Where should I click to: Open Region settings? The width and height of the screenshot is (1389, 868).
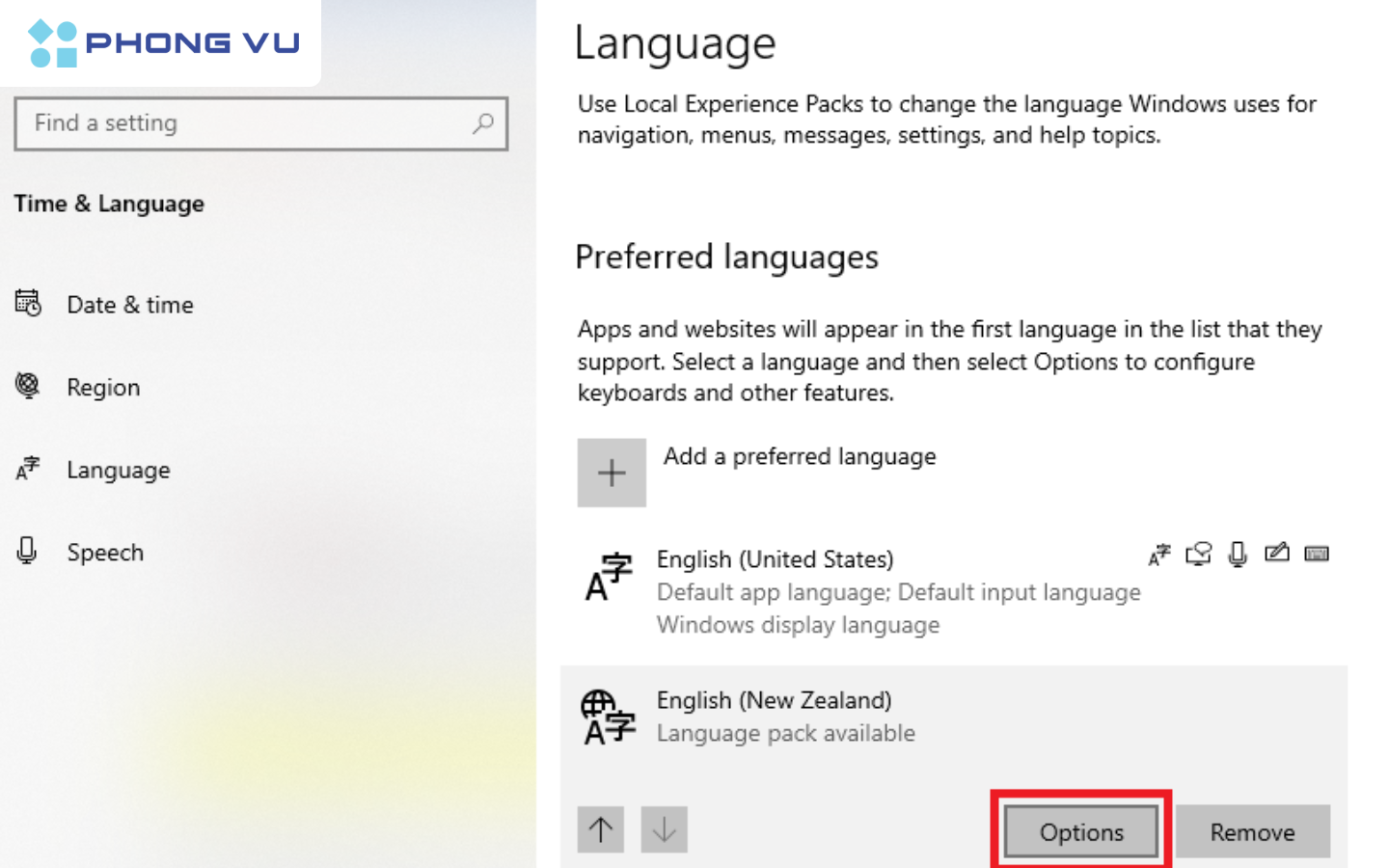[103, 388]
